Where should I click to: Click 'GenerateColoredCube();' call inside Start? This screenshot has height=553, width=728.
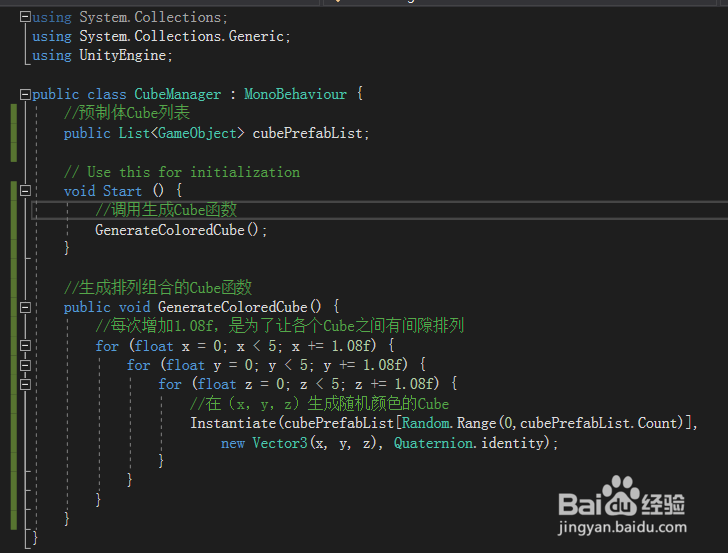[181, 230]
